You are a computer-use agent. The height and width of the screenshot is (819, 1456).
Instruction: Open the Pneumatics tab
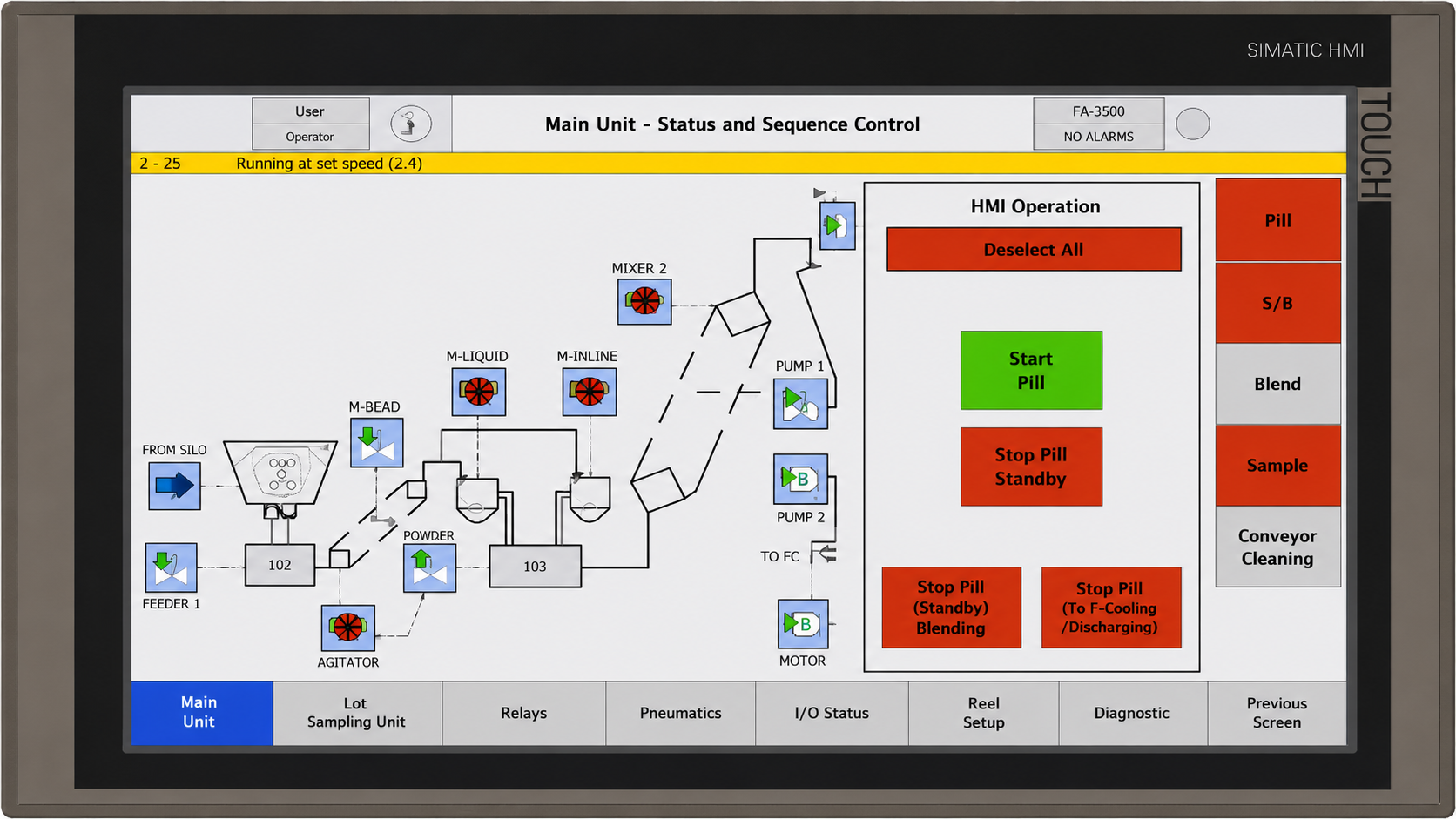click(x=681, y=713)
